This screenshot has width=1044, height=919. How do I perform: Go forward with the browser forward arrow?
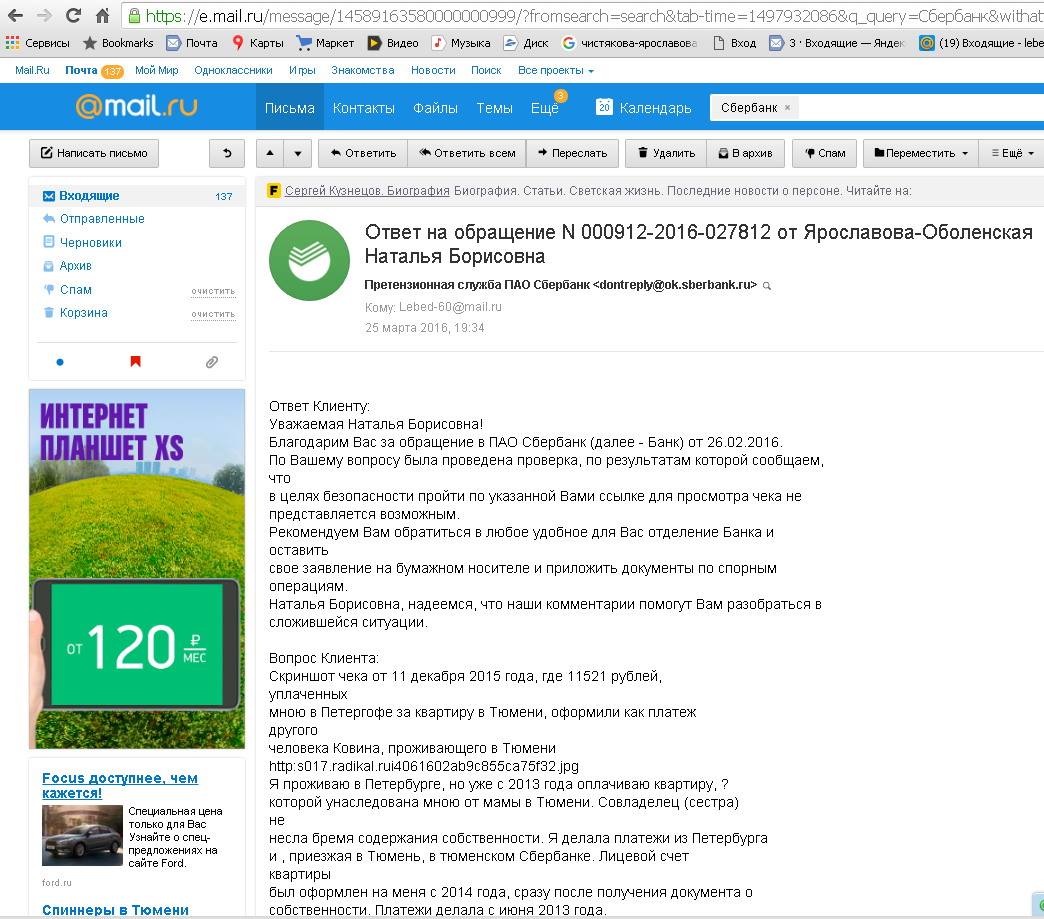44,15
